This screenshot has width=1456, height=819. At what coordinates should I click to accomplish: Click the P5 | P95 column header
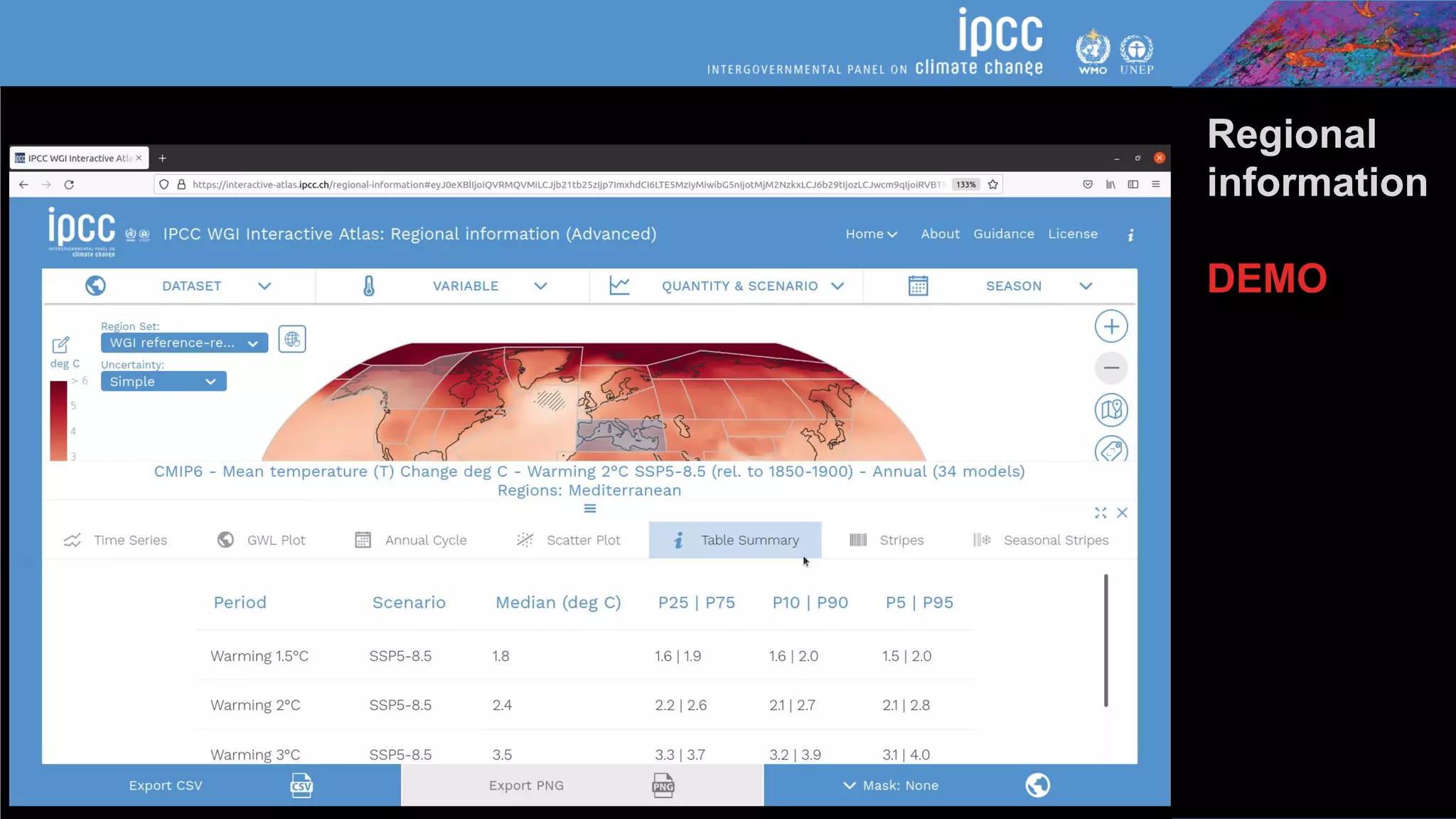pos(919,603)
